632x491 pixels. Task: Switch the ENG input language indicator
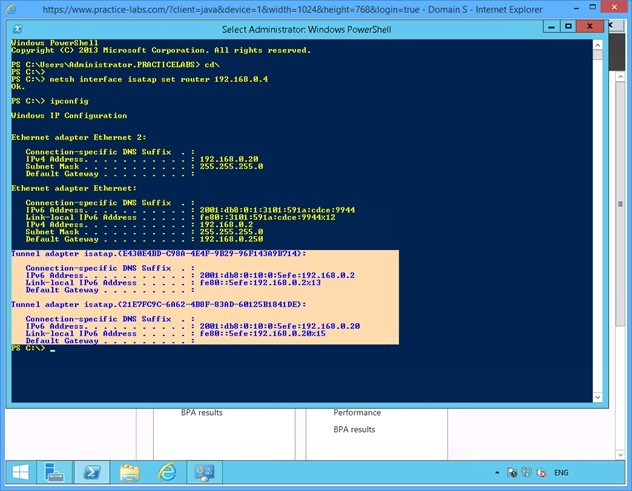tap(561, 472)
